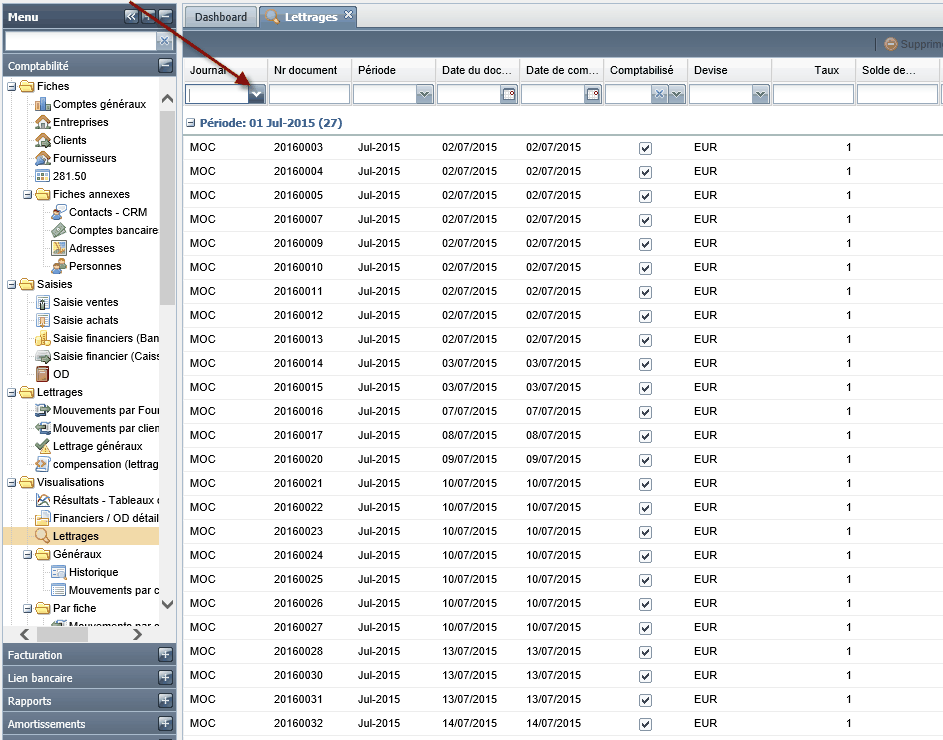Open the Journal filter dropdown
The height and width of the screenshot is (740, 943).
[x=257, y=94]
